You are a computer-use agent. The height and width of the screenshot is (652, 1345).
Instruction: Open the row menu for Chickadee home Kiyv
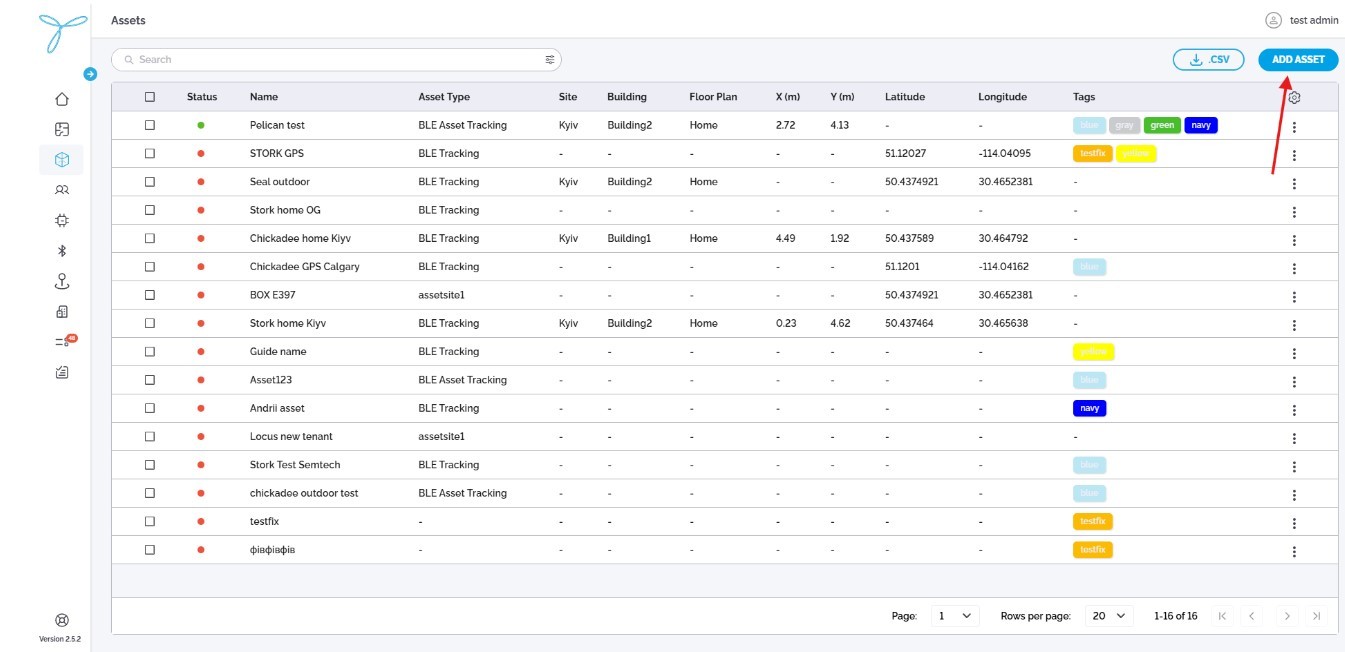1294,240
